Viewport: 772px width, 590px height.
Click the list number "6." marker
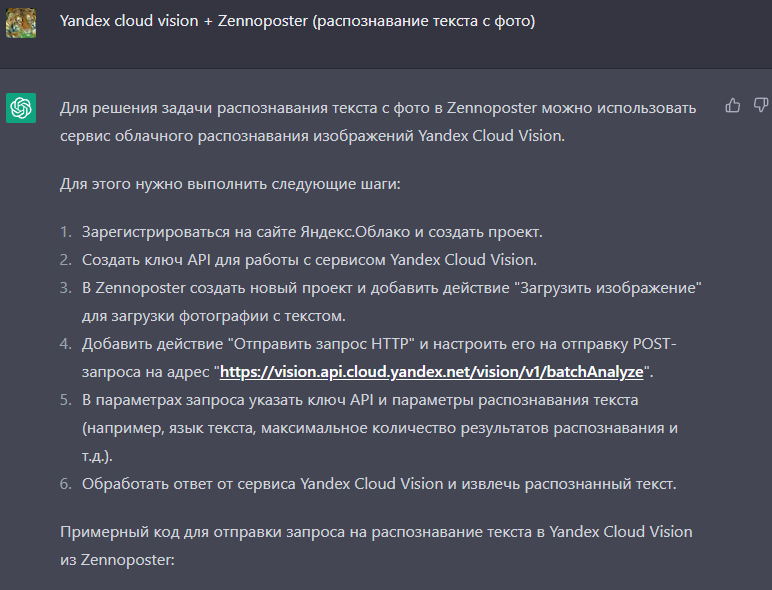point(65,484)
